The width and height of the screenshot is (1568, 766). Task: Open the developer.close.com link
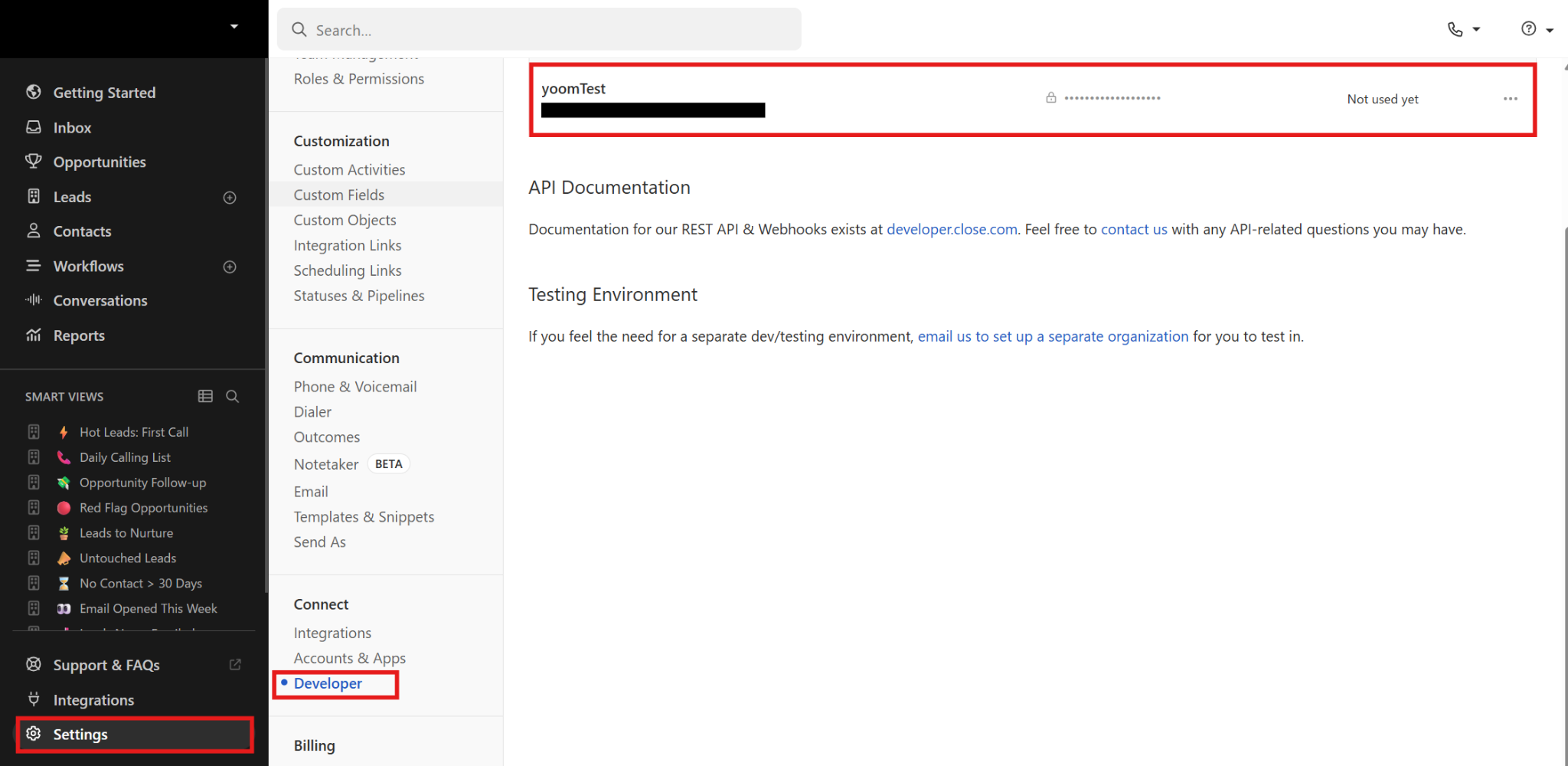tap(952, 229)
